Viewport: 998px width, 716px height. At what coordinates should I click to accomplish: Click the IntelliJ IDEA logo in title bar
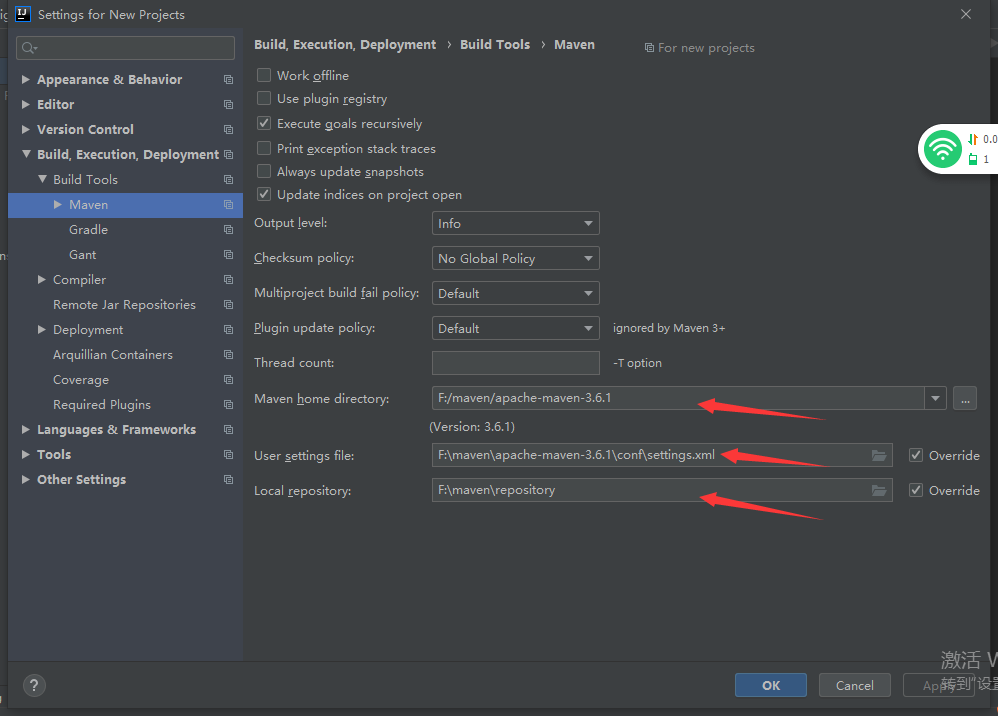(x=23, y=14)
